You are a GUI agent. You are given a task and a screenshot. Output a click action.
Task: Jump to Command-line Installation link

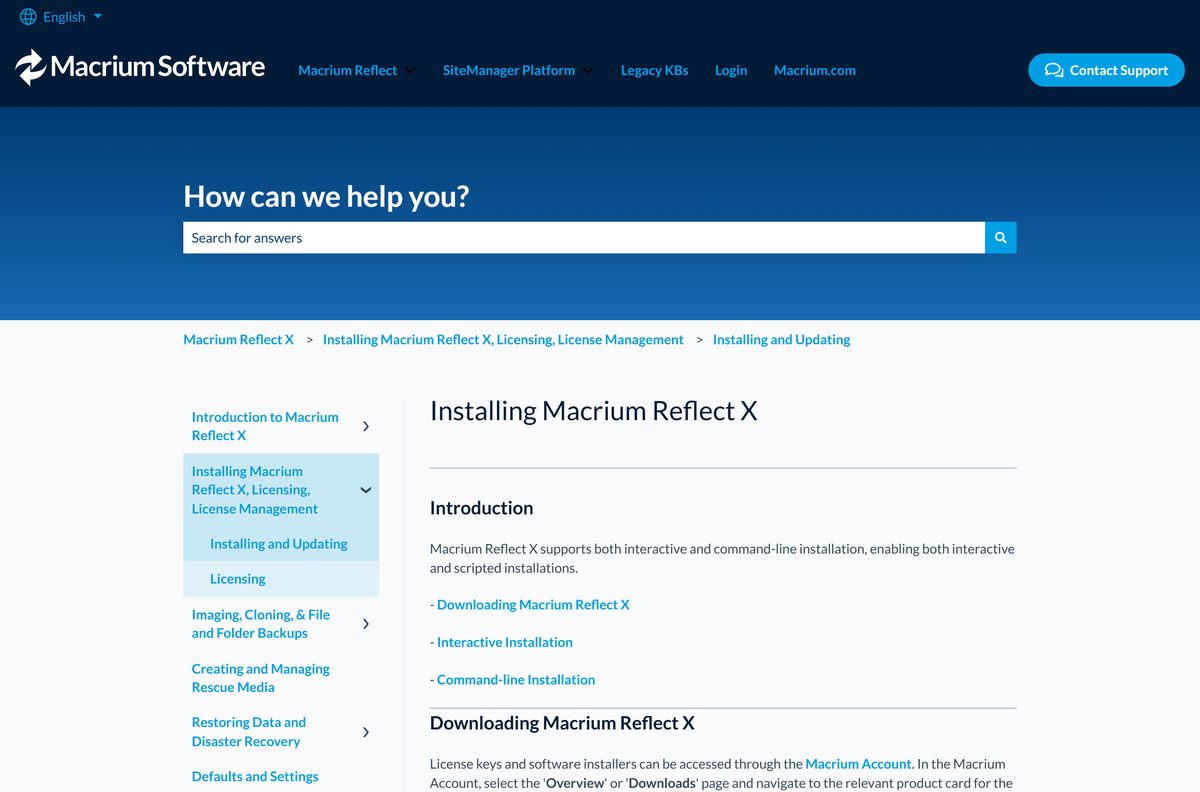516,680
